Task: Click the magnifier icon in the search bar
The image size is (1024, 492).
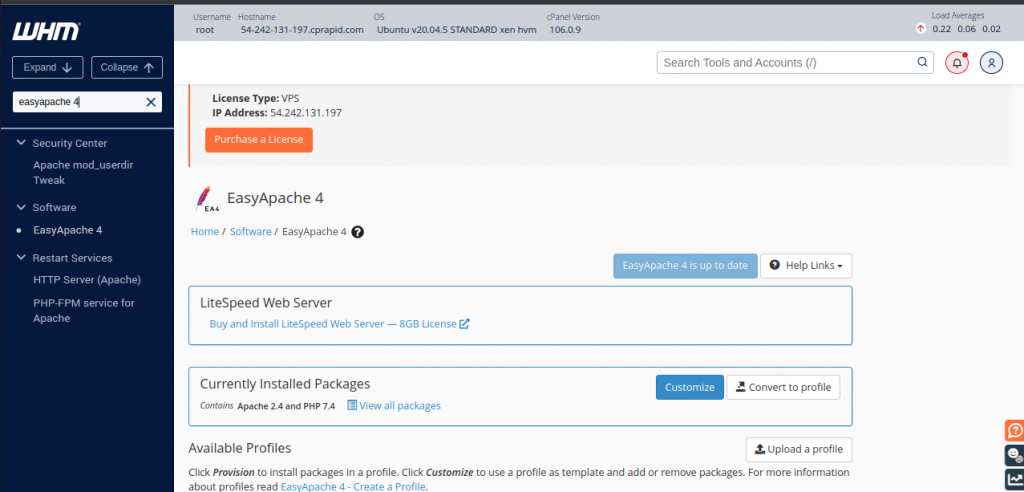Action: (922, 62)
